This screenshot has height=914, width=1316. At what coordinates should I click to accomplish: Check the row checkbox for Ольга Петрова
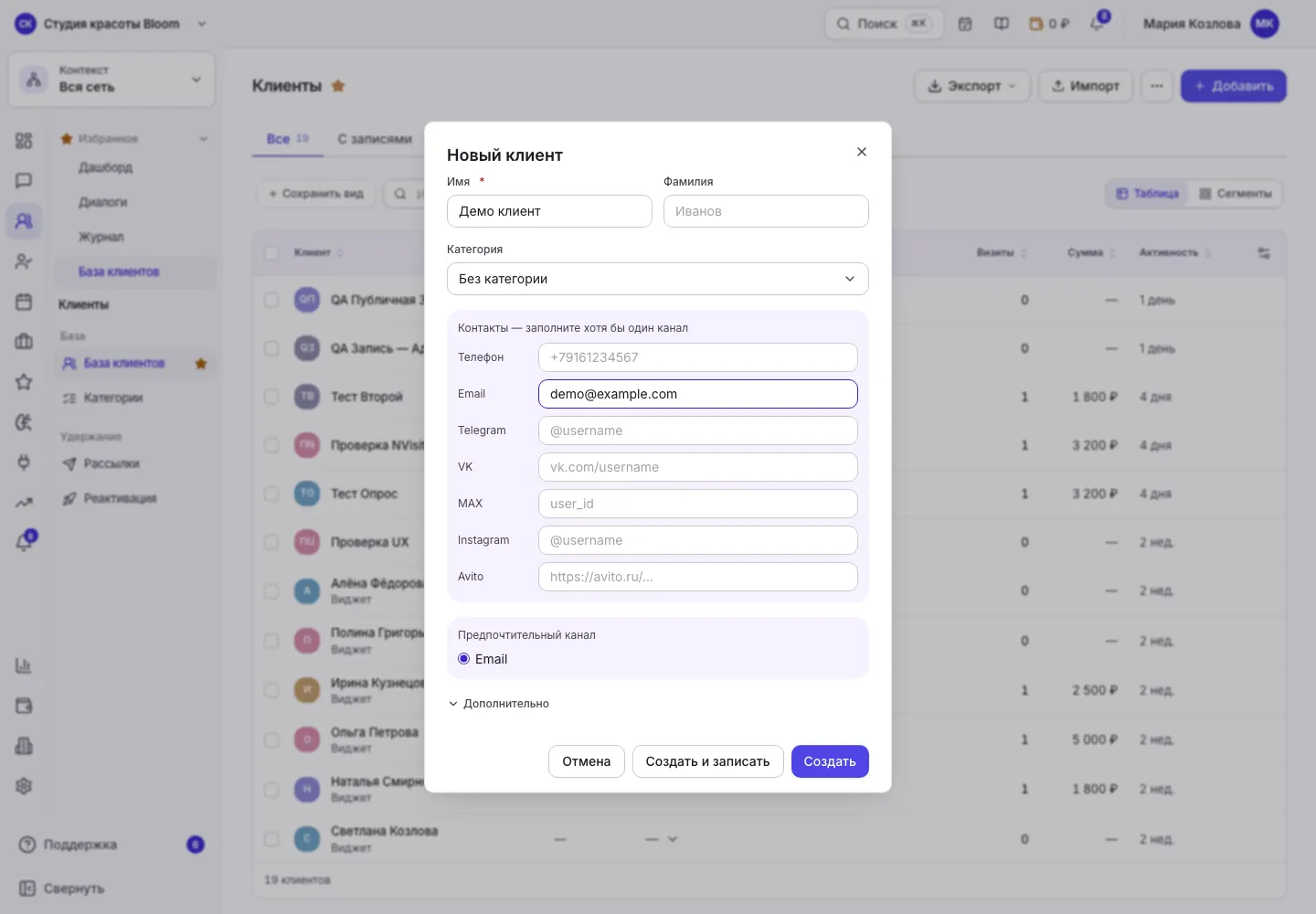271,739
